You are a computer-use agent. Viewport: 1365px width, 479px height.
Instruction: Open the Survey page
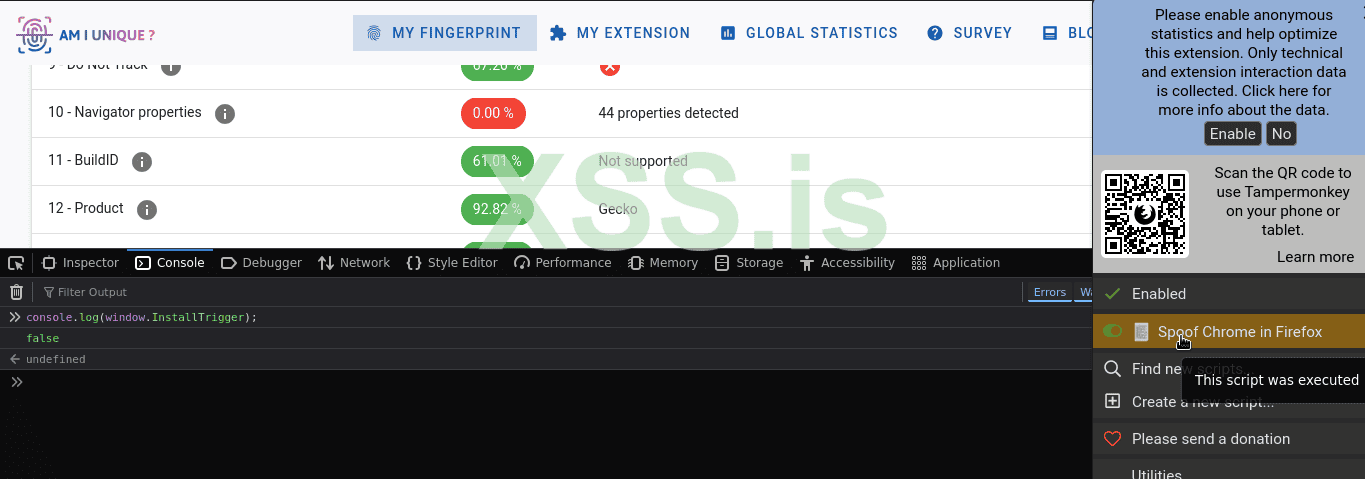[x=969, y=33]
